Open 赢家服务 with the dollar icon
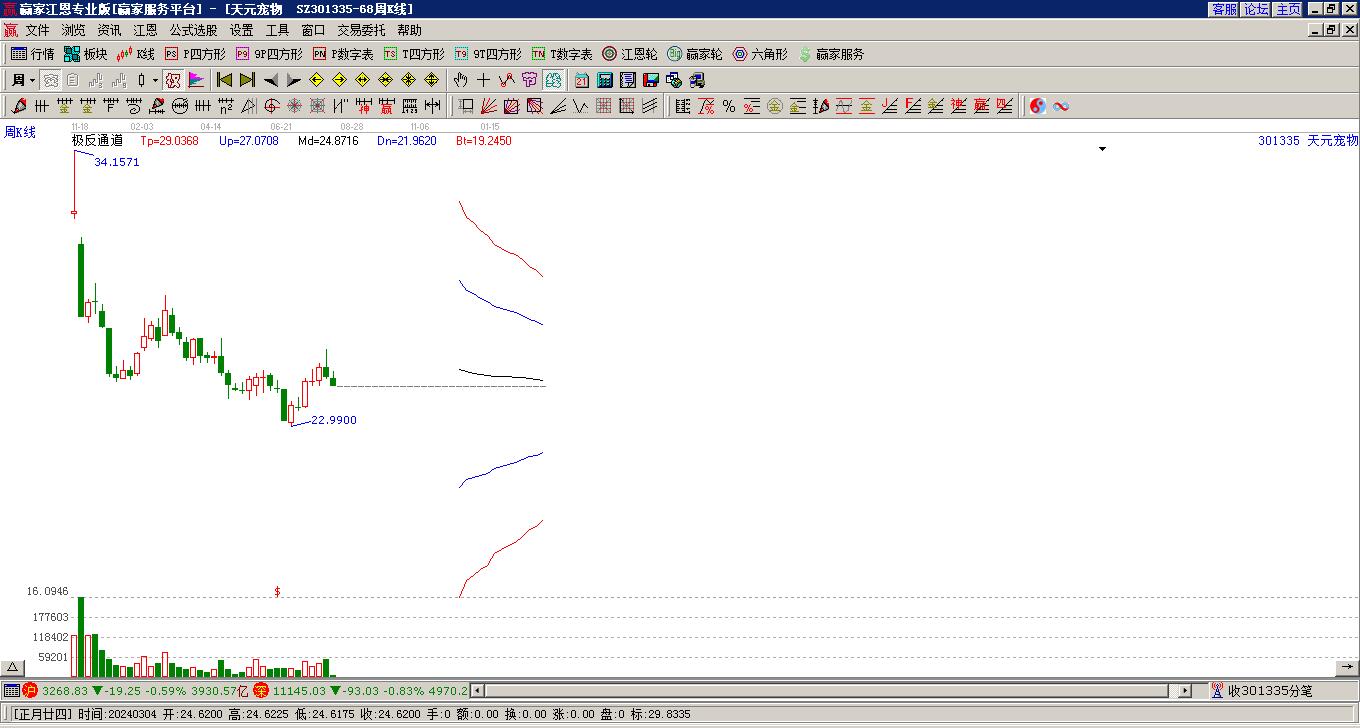 click(831, 54)
